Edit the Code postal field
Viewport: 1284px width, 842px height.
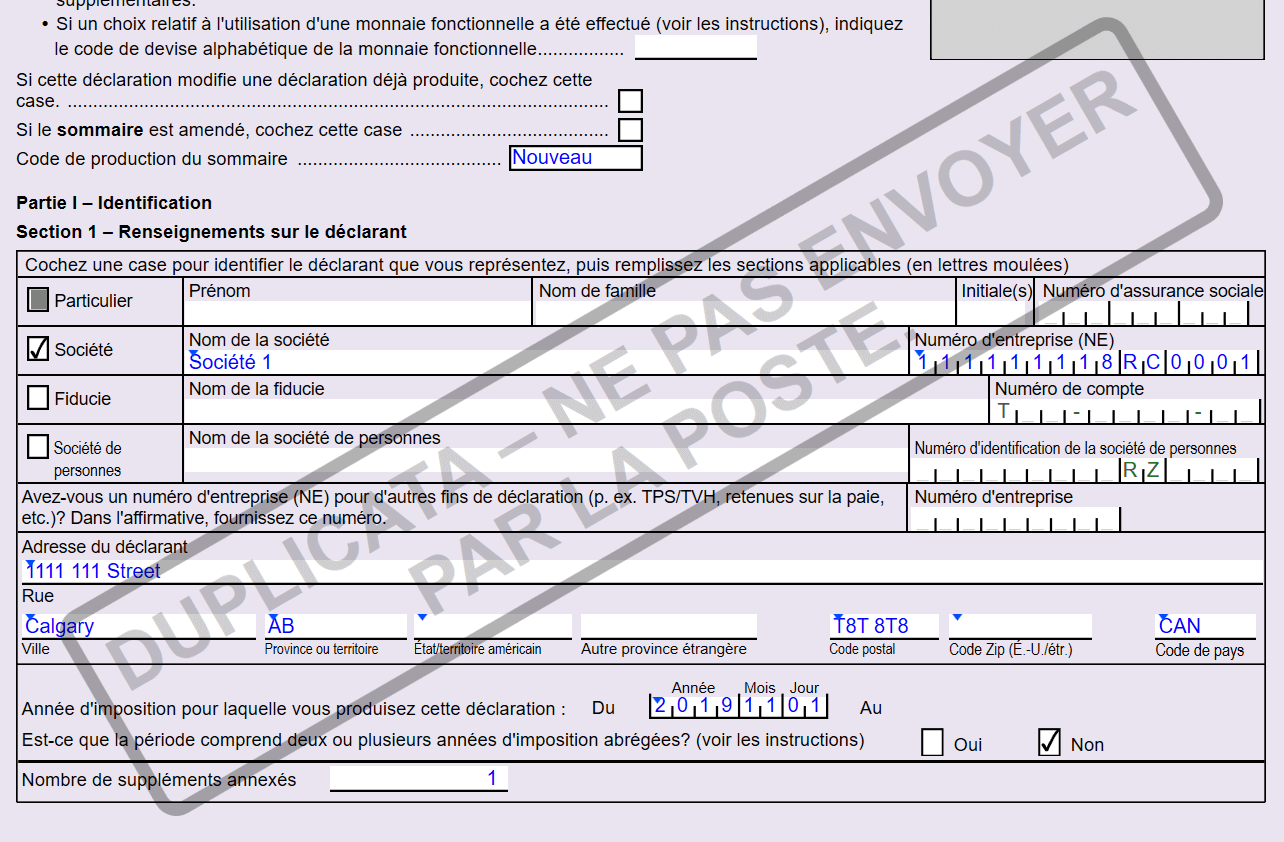(x=884, y=626)
